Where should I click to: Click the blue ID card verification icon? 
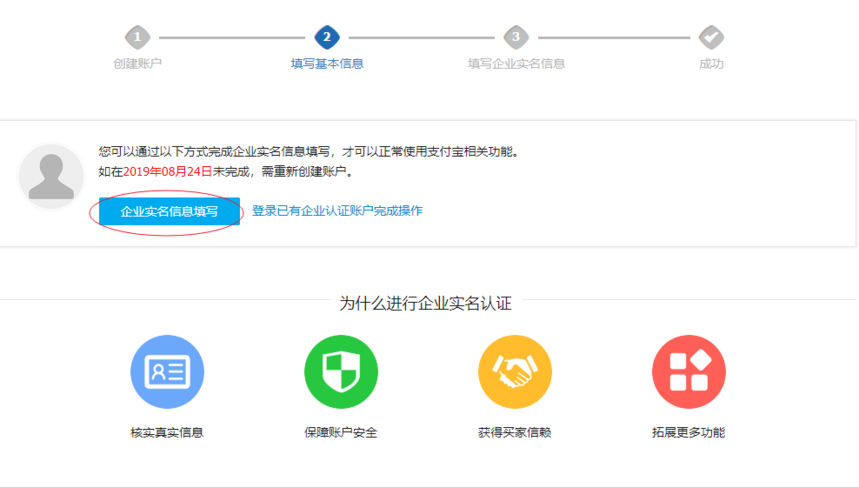pyautogui.click(x=167, y=372)
